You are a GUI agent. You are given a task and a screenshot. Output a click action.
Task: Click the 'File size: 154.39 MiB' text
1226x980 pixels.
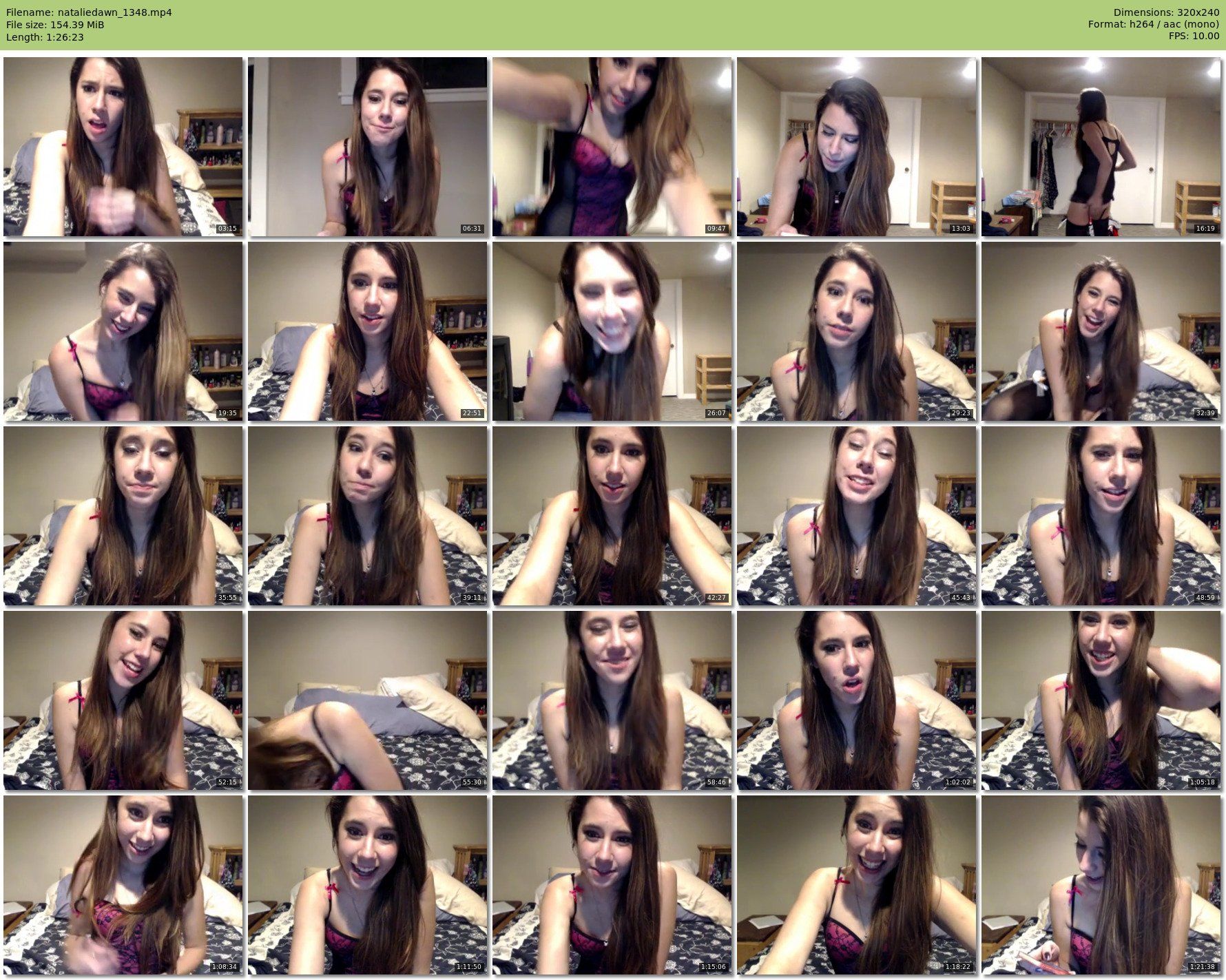(x=55, y=25)
